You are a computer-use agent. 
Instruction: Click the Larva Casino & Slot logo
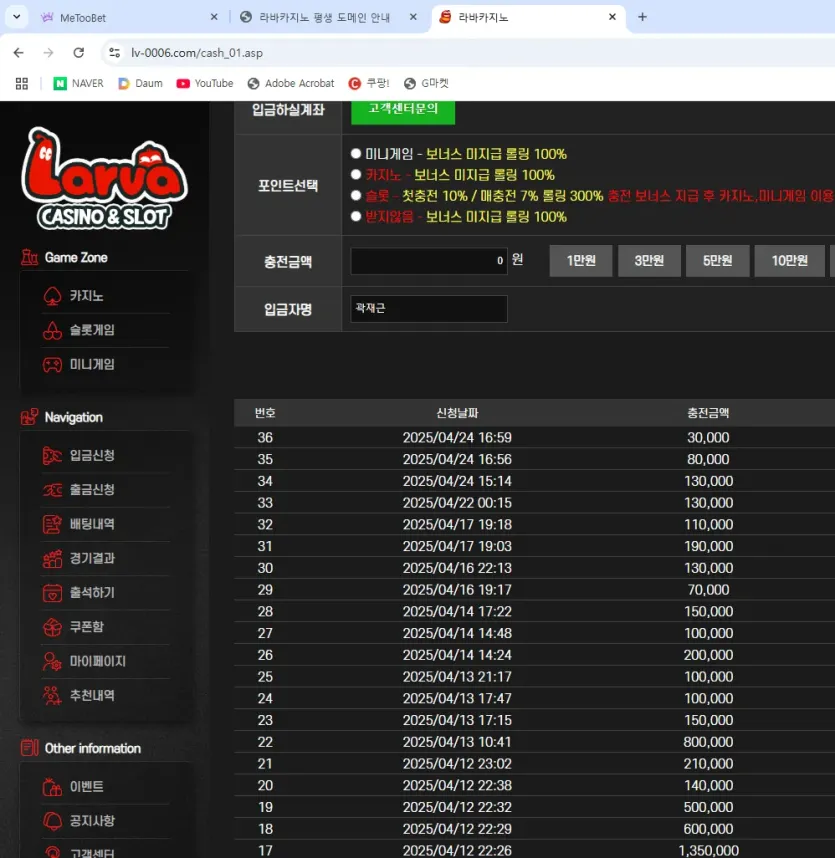(104, 179)
